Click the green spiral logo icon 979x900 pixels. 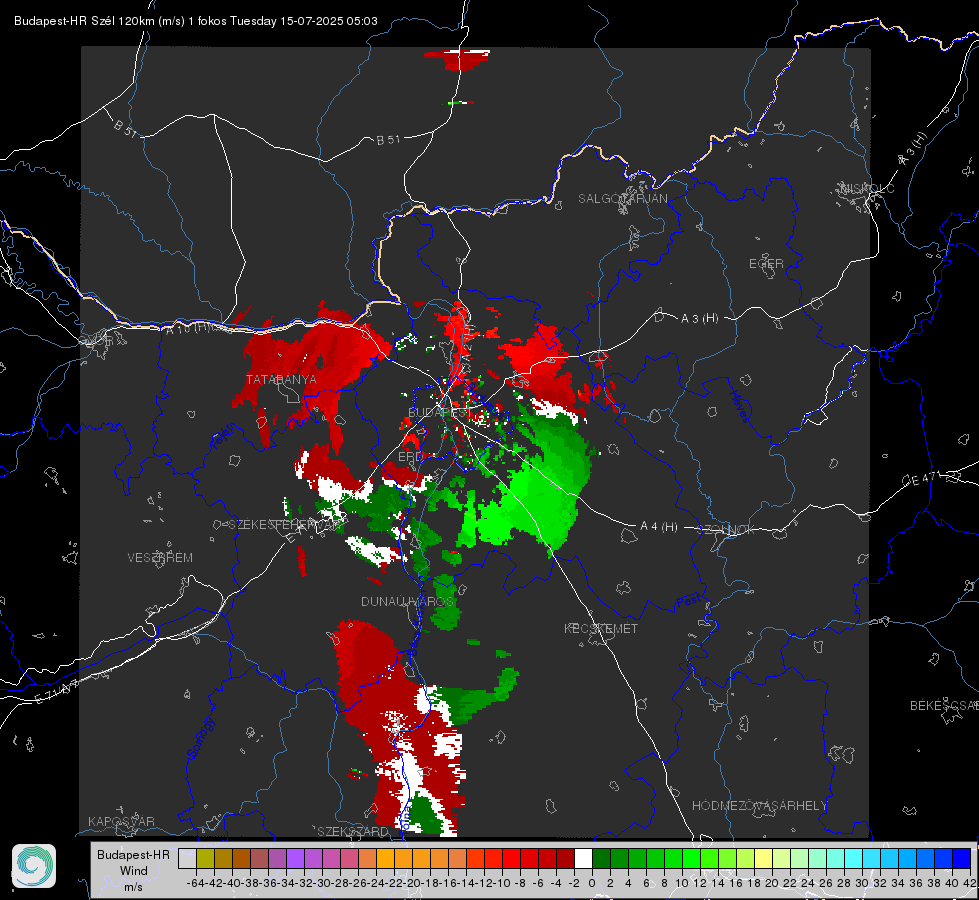click(x=34, y=866)
